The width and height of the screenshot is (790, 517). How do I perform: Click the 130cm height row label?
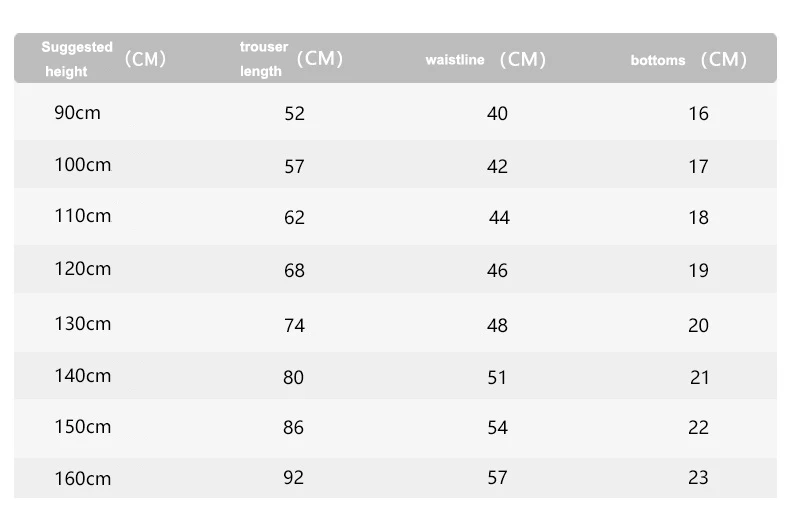(x=82, y=324)
